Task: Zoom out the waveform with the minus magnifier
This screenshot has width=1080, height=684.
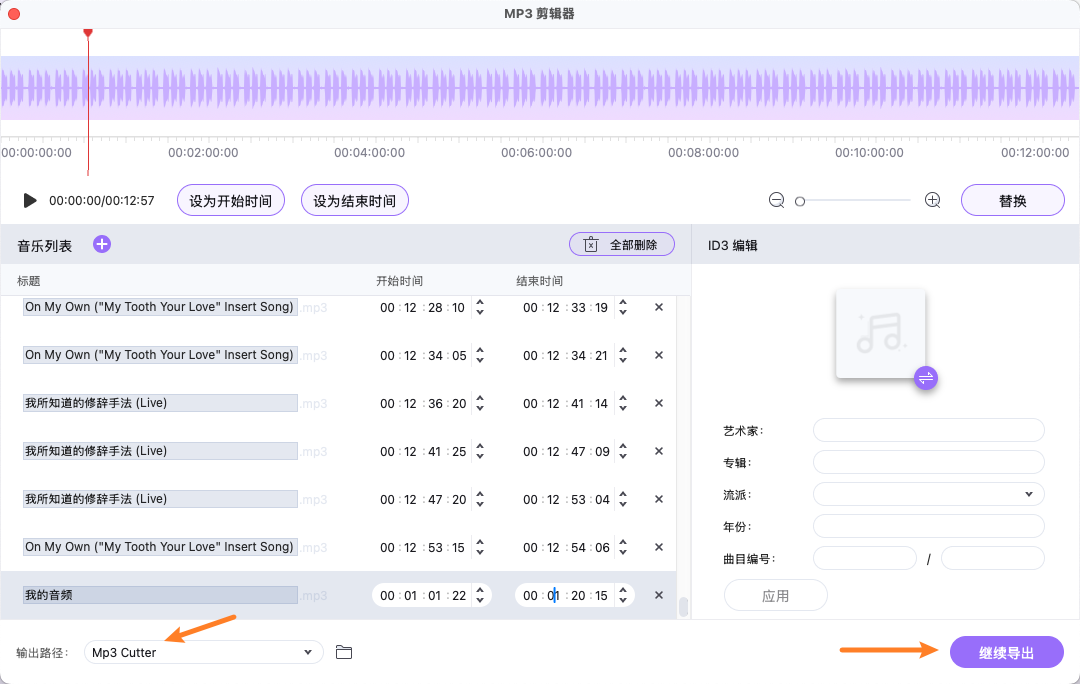Action: pyautogui.click(x=776, y=199)
